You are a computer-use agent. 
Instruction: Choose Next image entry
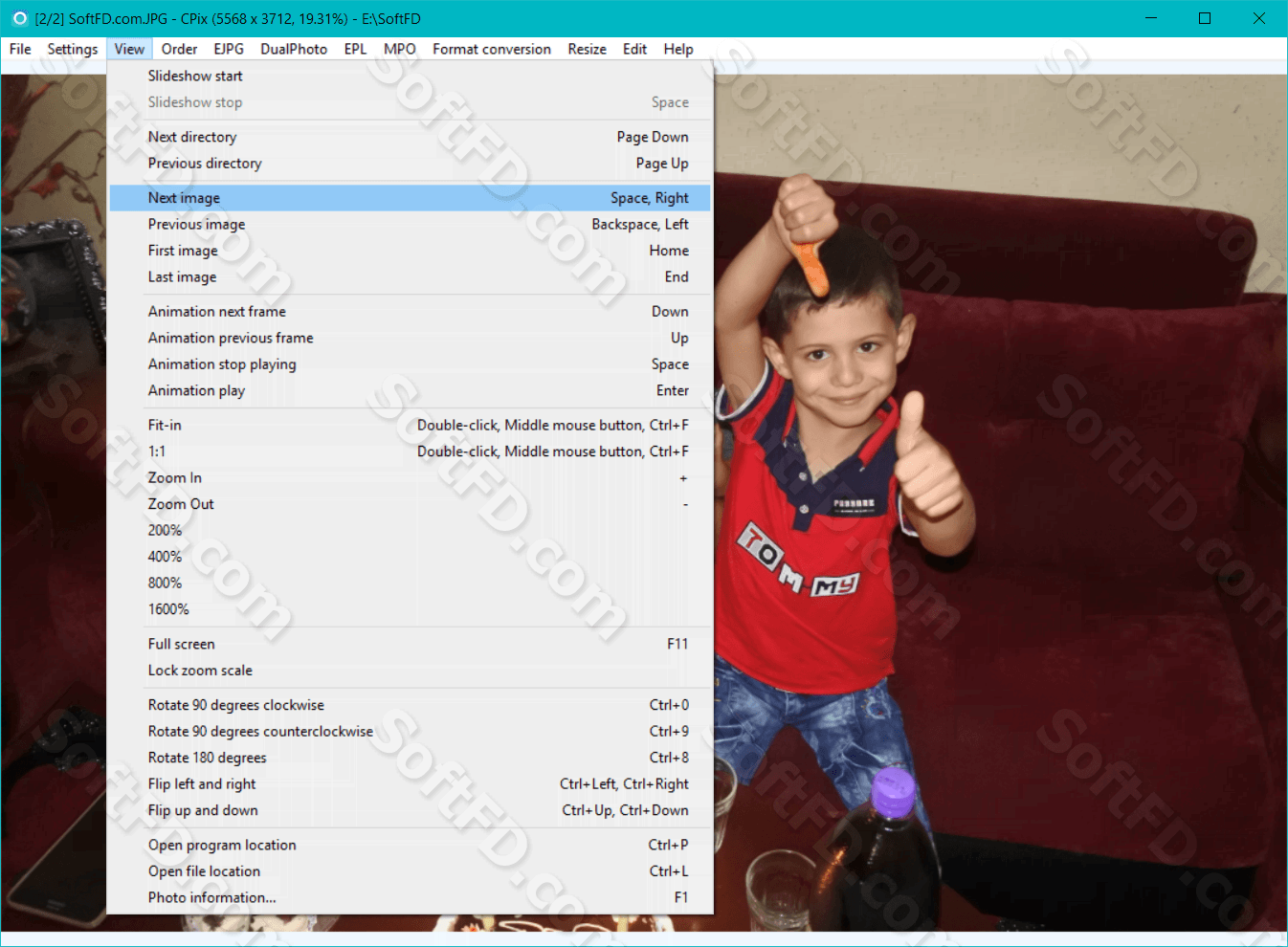click(x=410, y=198)
